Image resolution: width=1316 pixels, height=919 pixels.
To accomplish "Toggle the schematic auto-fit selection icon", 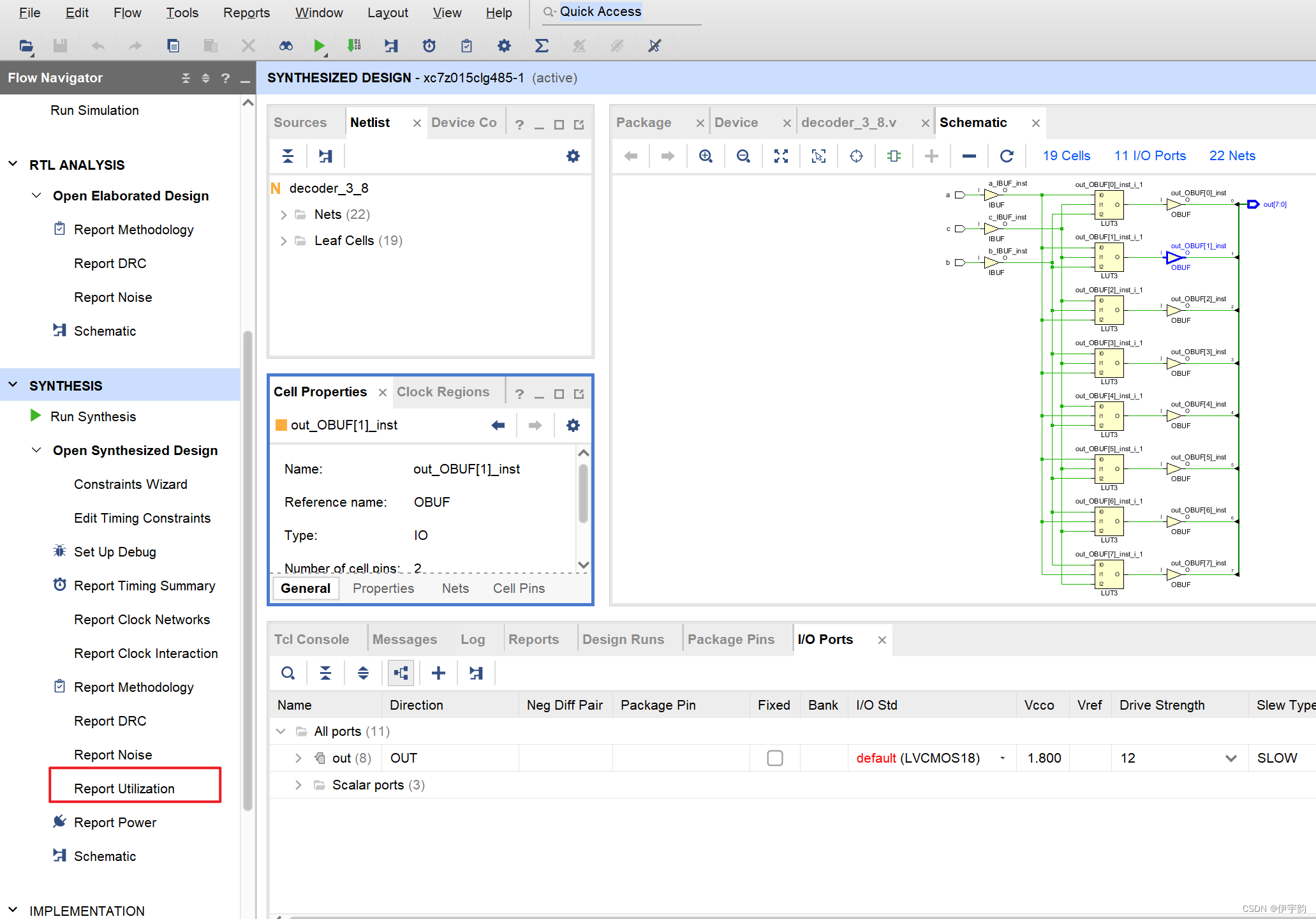I will click(x=818, y=156).
